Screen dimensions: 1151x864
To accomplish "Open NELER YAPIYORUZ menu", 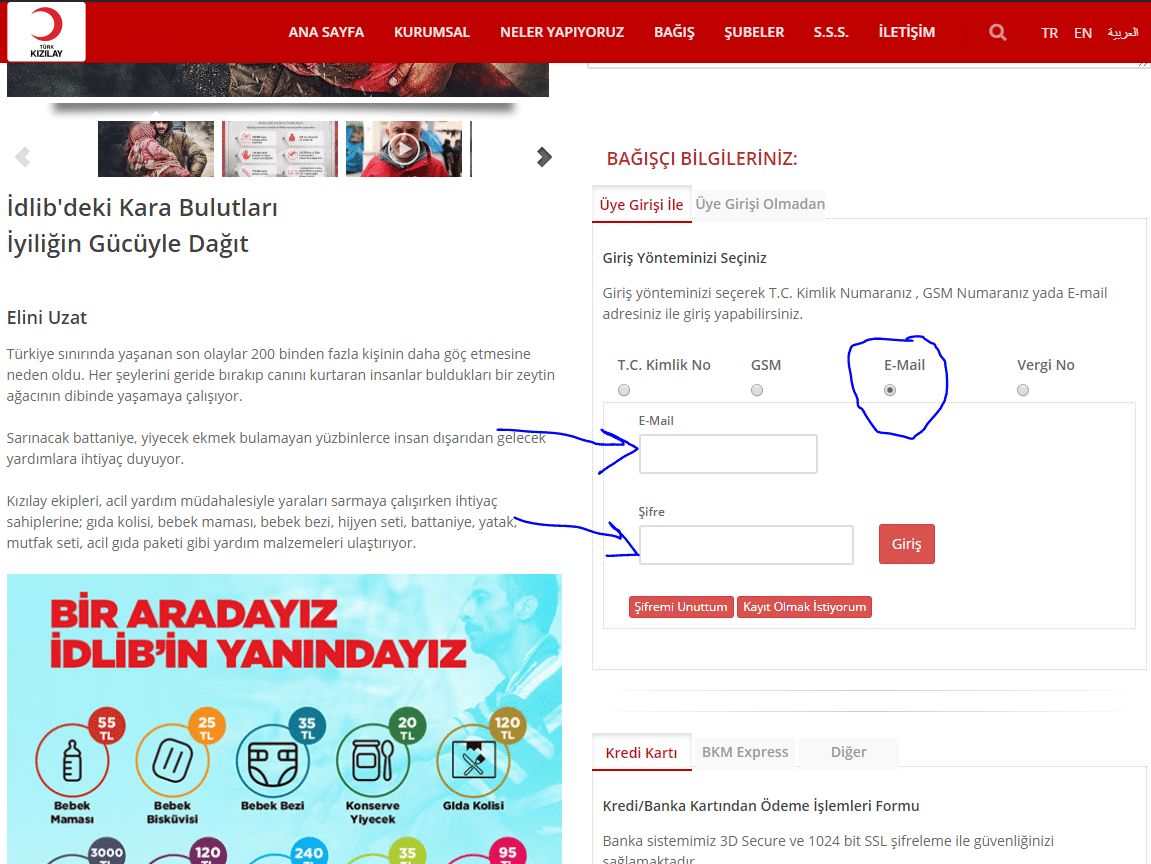I will 562,32.
